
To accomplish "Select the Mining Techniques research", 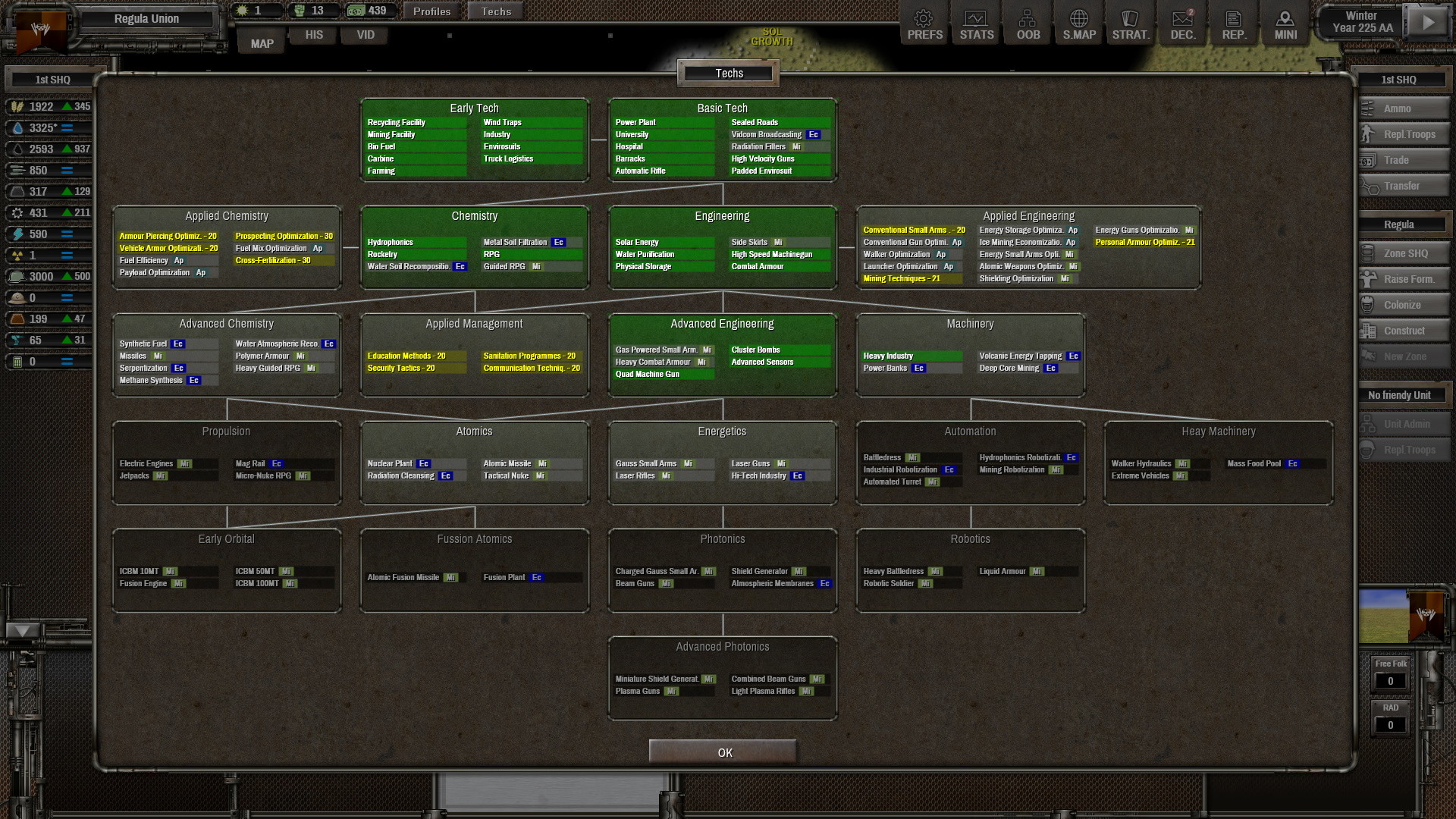I will point(911,278).
